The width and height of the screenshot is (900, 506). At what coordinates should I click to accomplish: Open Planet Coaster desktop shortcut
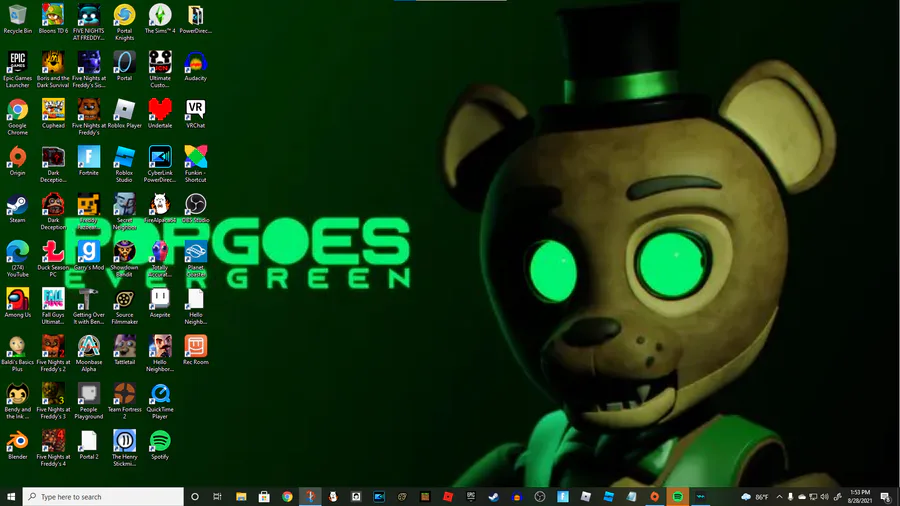[x=196, y=259]
